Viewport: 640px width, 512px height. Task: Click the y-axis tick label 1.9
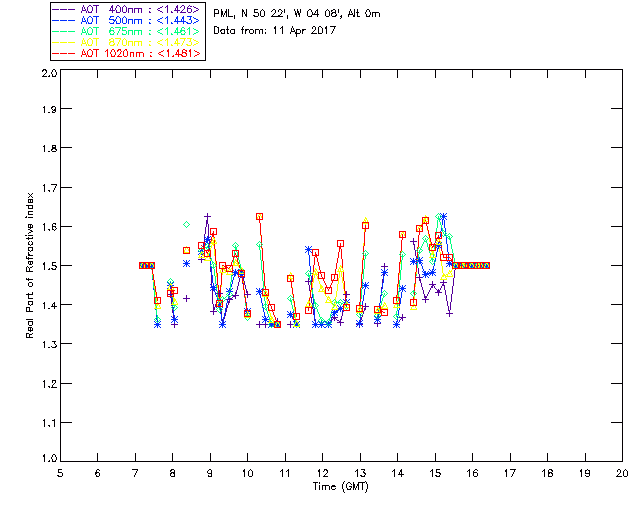[49, 109]
